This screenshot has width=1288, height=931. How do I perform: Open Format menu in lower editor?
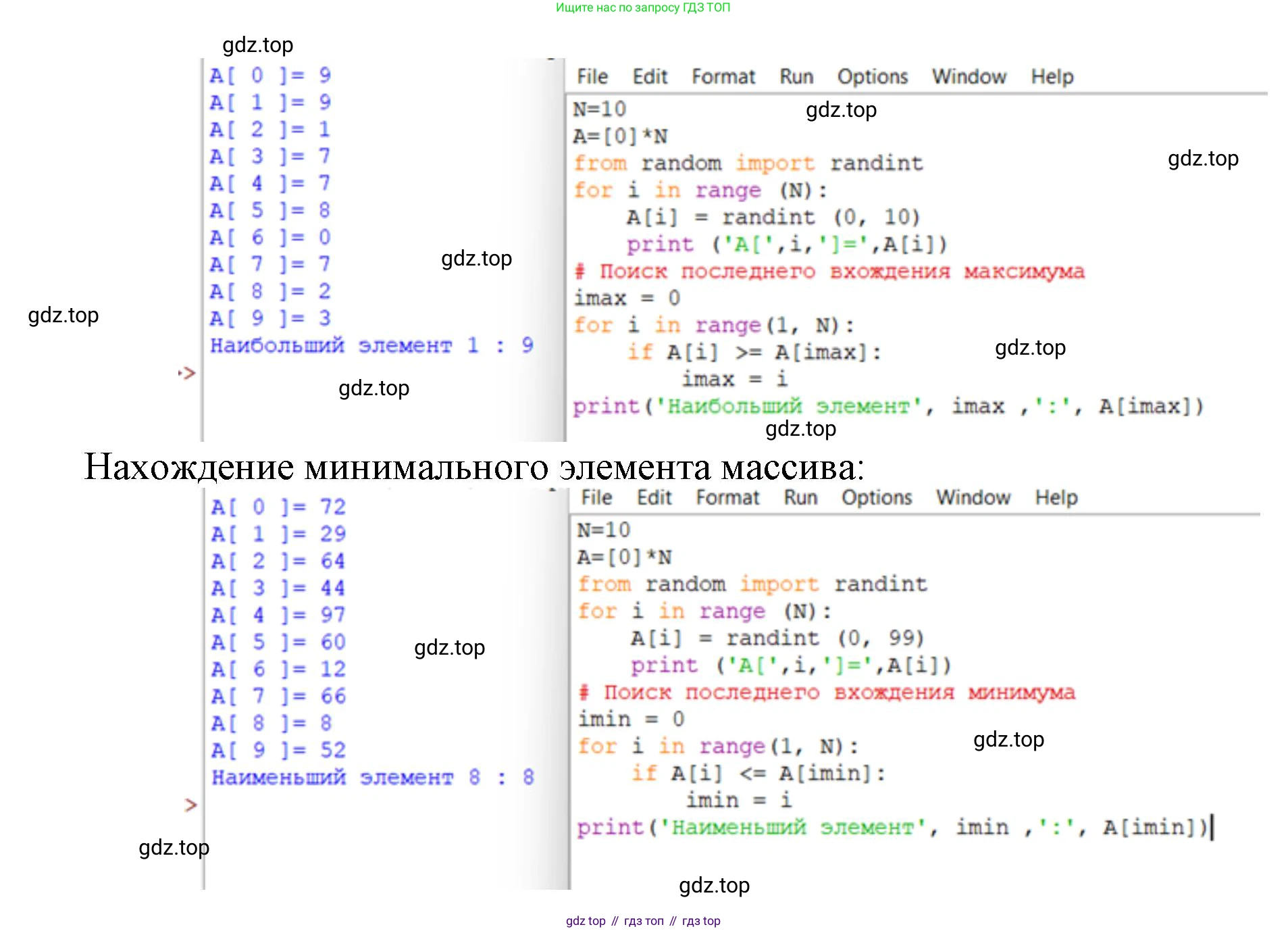pos(727,497)
